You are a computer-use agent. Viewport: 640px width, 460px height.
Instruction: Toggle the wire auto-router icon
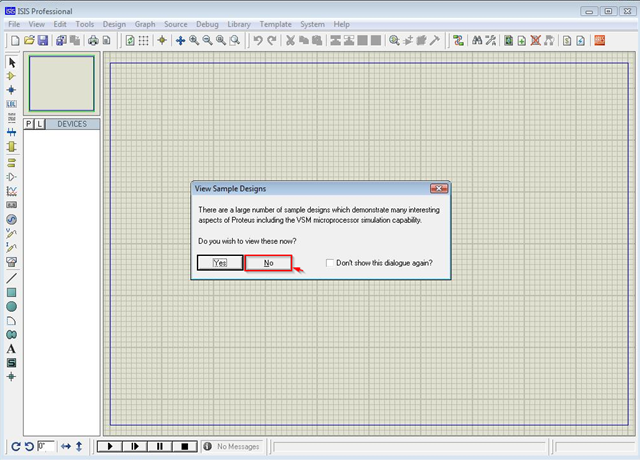(x=458, y=40)
